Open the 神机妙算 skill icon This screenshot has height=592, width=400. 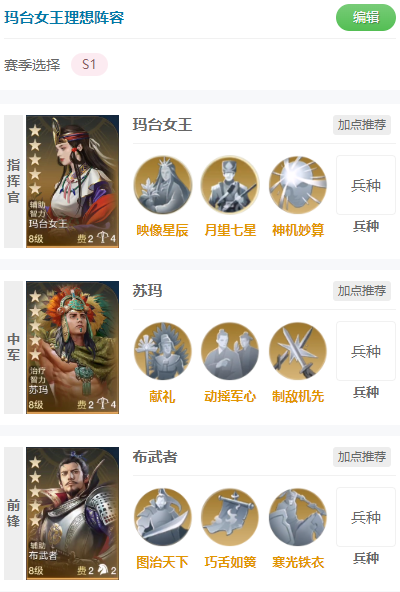[298, 185]
